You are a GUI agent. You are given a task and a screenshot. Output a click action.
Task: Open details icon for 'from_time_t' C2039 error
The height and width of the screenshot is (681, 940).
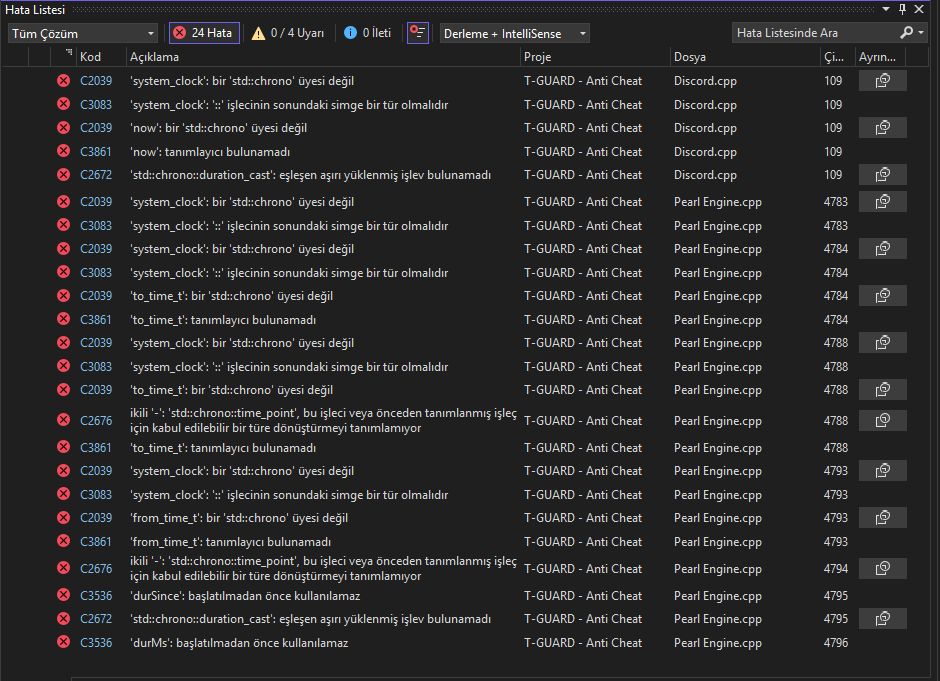point(882,518)
